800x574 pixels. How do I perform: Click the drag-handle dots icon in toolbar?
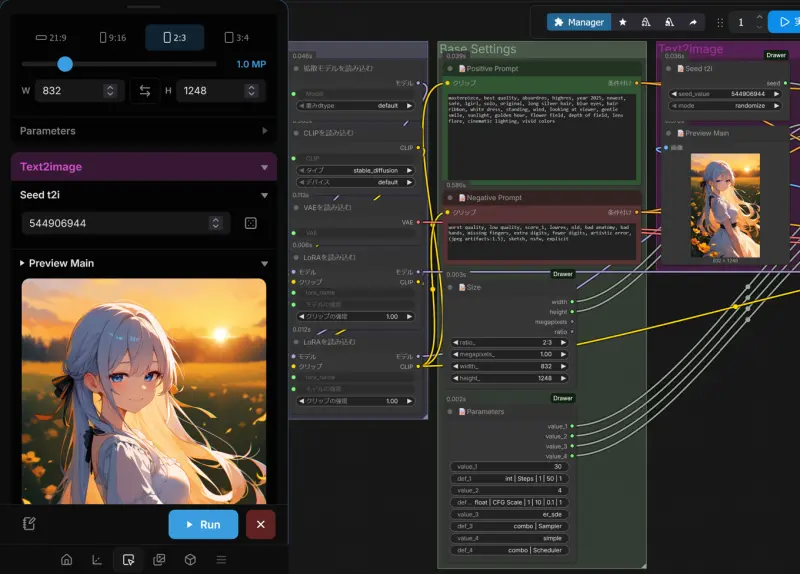tap(720, 22)
